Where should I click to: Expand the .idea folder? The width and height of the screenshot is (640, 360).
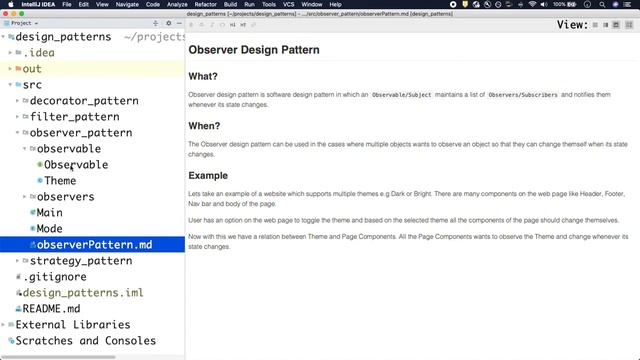[10, 53]
